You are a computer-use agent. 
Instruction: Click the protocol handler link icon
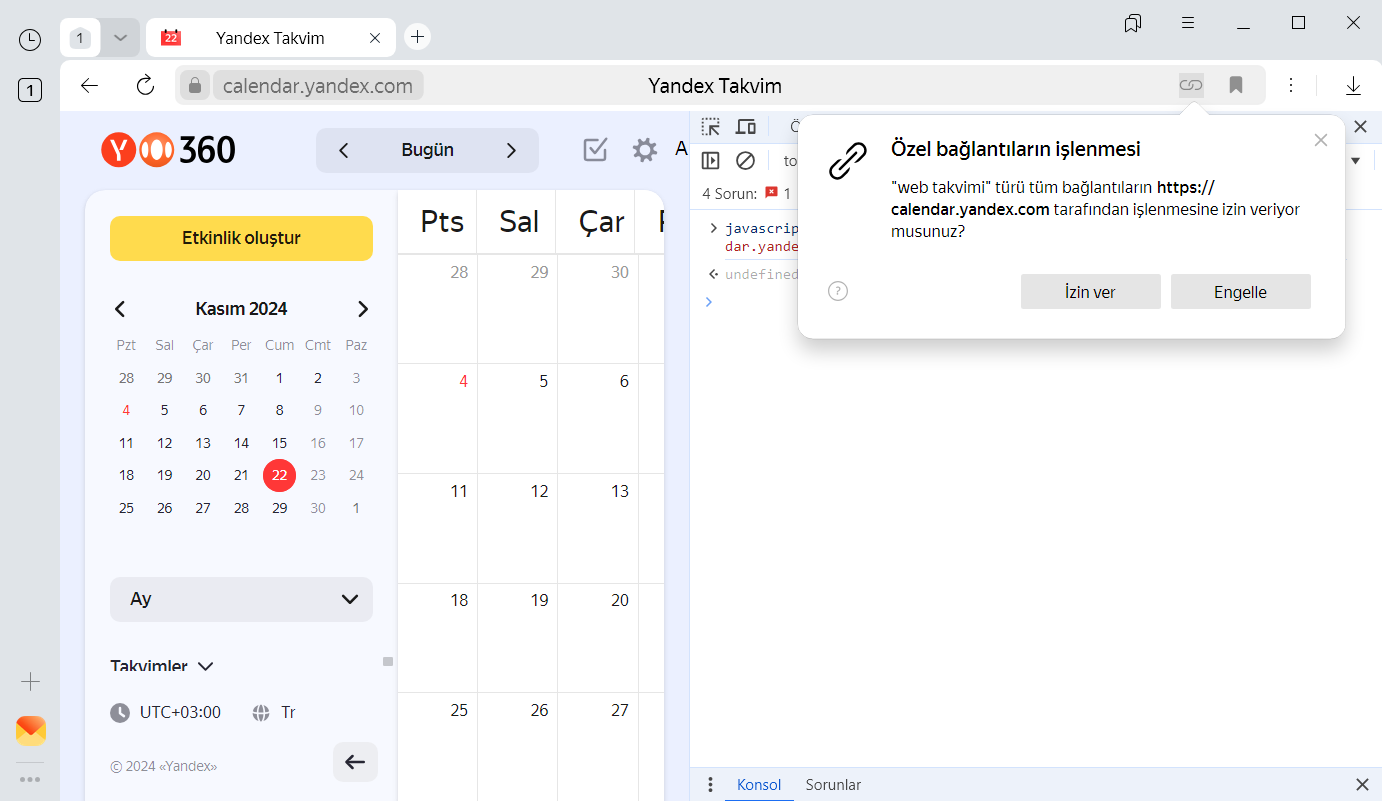(x=1190, y=85)
